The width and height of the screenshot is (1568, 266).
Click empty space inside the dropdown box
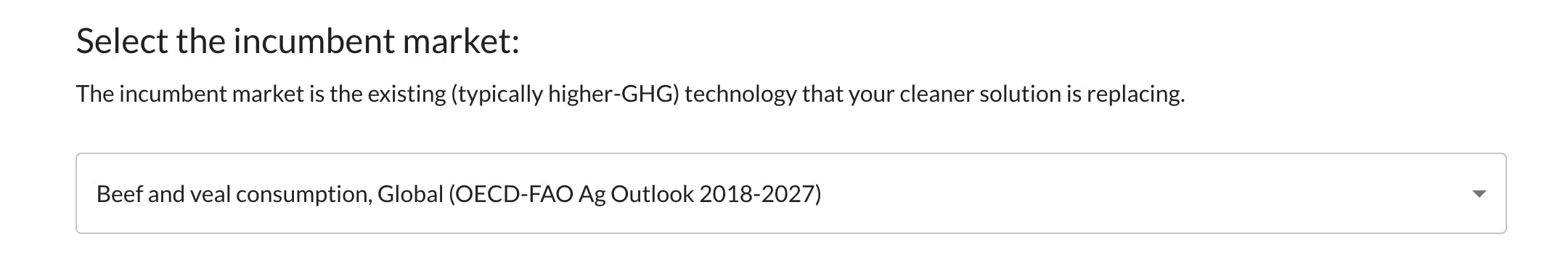coord(1147,194)
